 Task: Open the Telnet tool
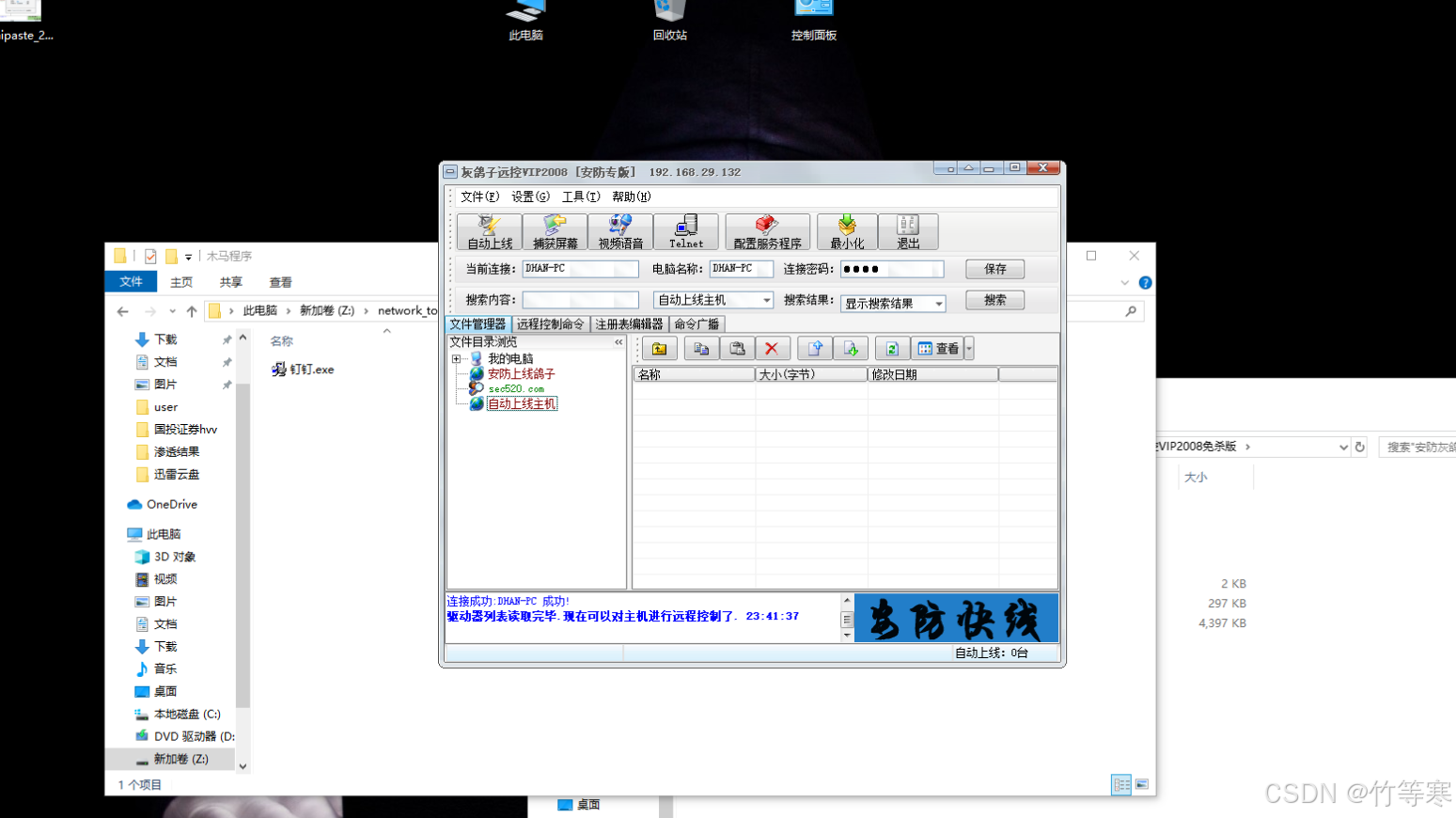[686, 231]
